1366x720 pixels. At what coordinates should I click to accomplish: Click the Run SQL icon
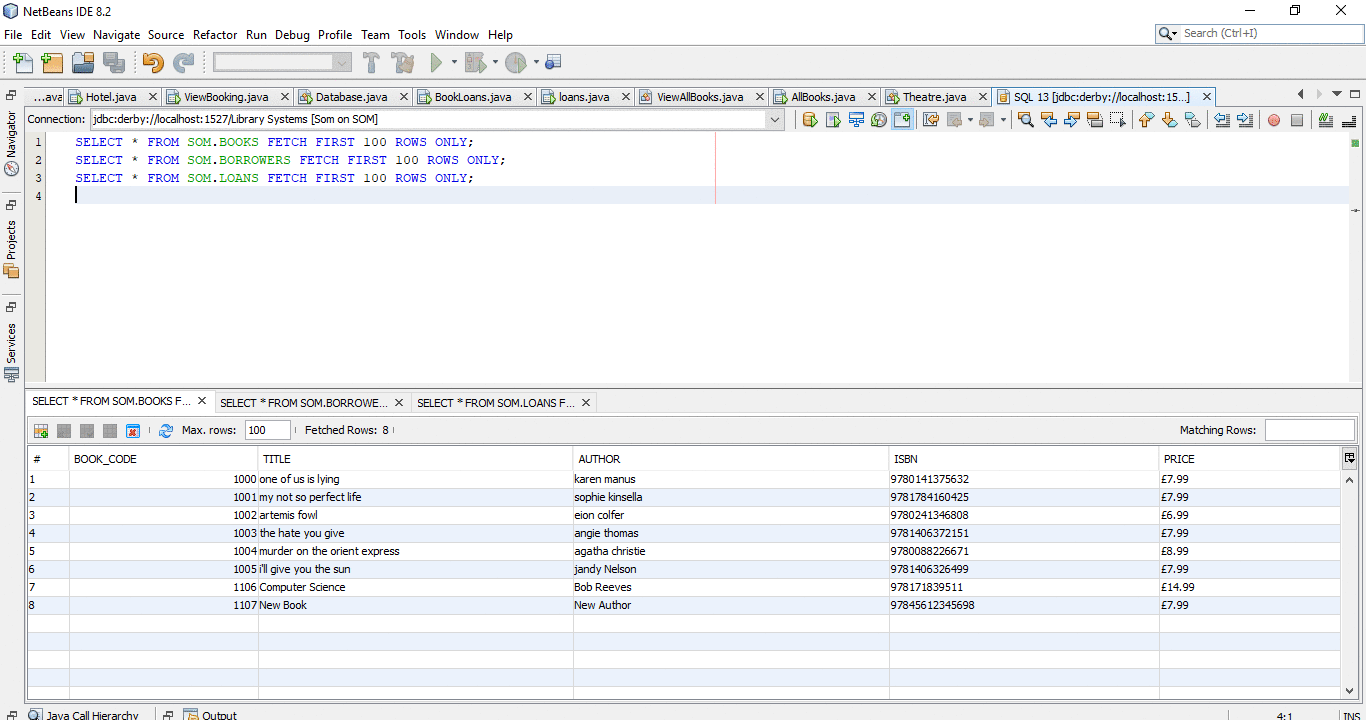(810, 120)
